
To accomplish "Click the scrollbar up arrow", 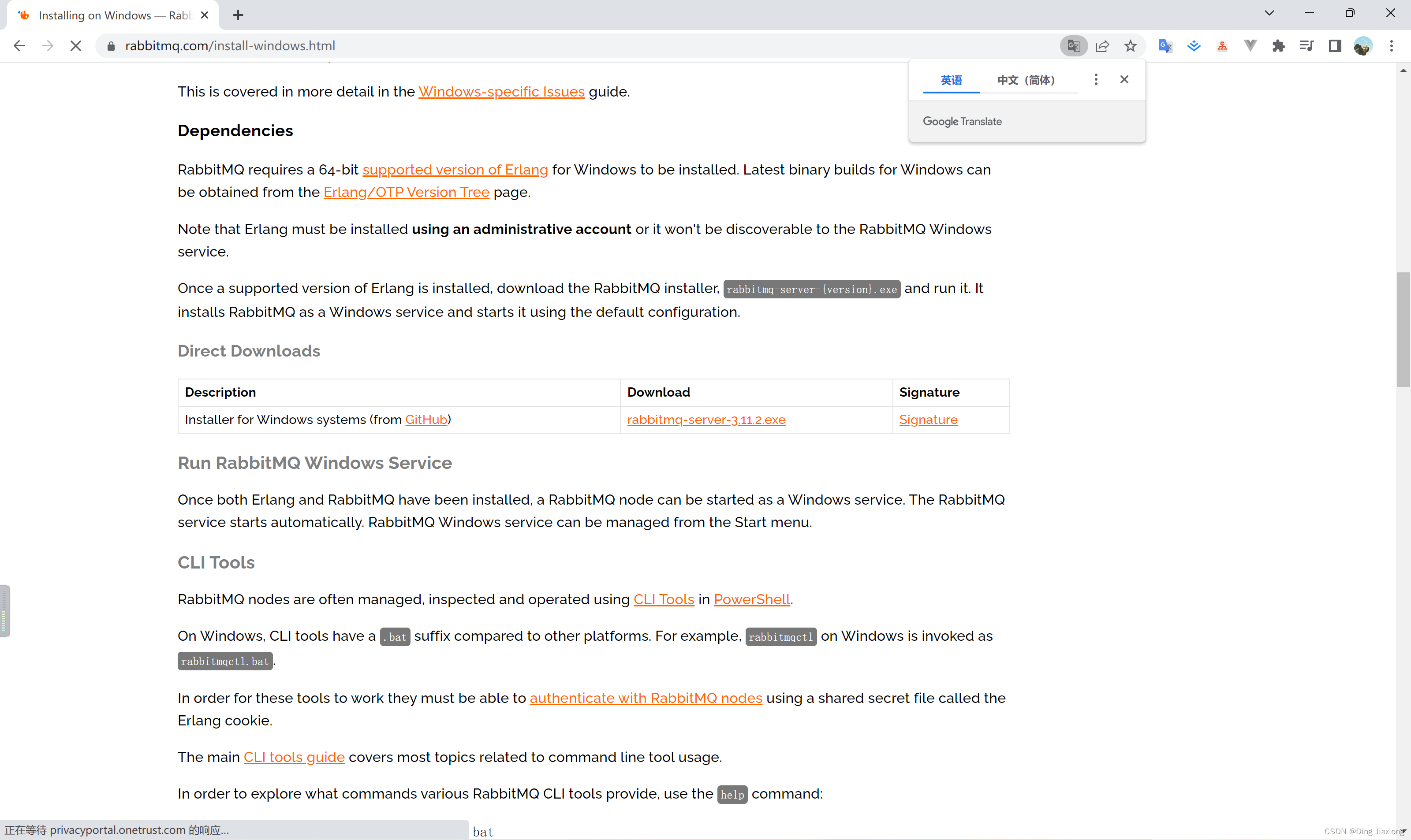I will 1403,71.
